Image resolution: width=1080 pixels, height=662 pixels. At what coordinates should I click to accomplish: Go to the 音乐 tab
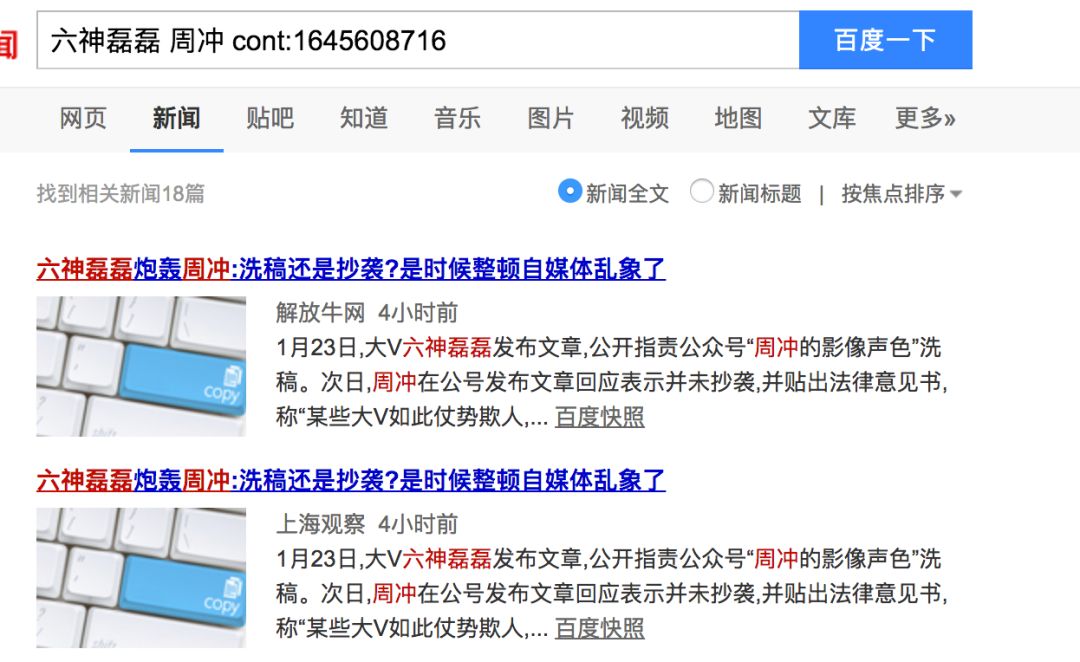(x=457, y=118)
